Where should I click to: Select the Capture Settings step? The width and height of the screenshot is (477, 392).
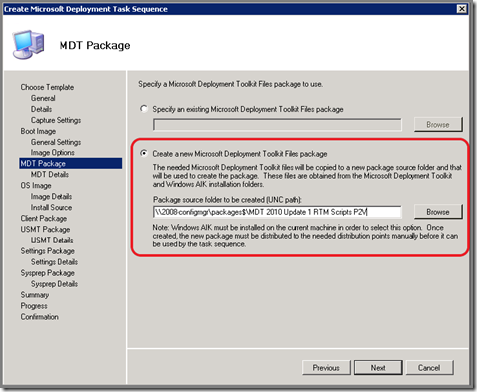pos(56,120)
